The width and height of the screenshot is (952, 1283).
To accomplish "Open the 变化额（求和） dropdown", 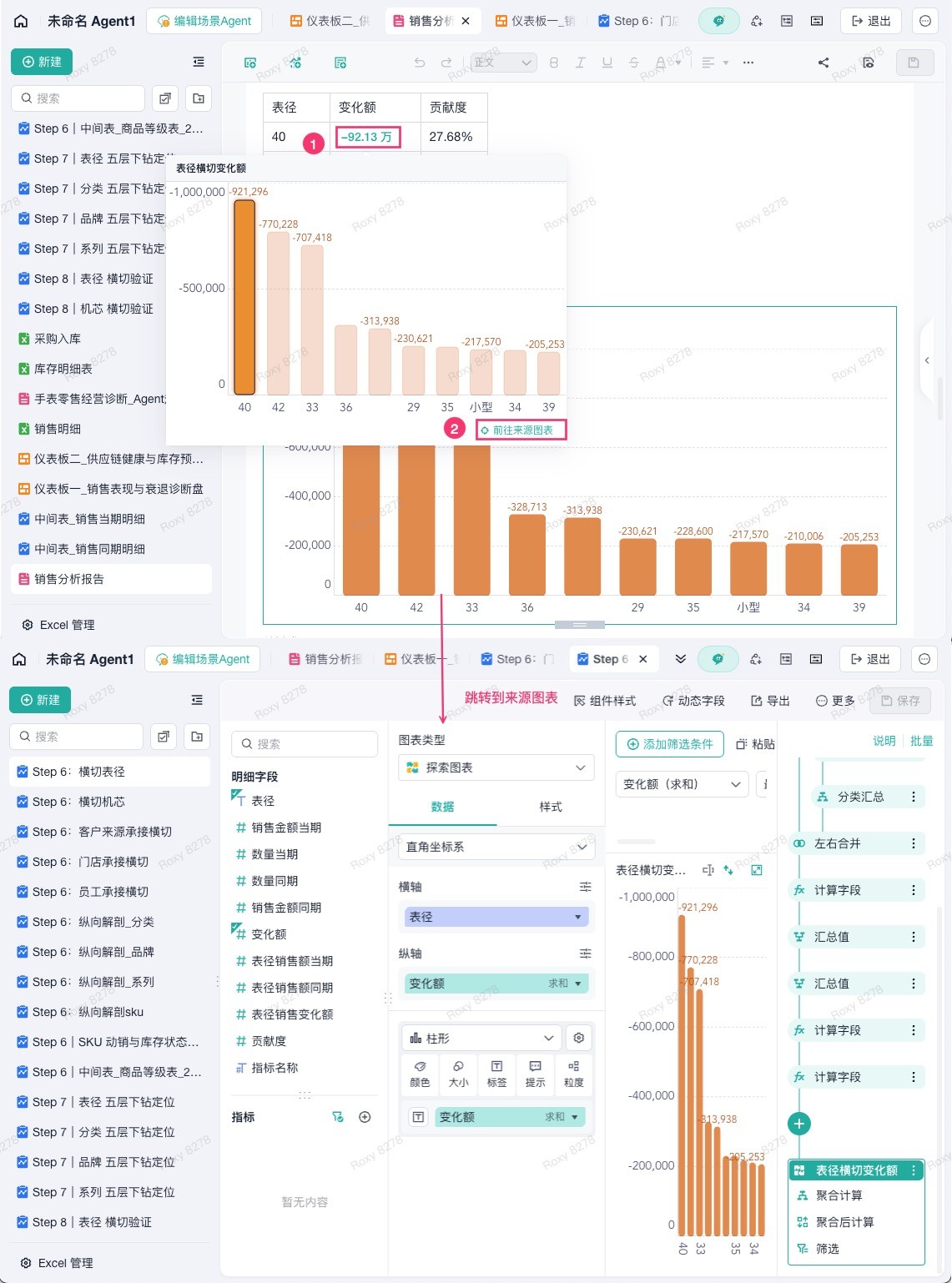I will coord(682,784).
